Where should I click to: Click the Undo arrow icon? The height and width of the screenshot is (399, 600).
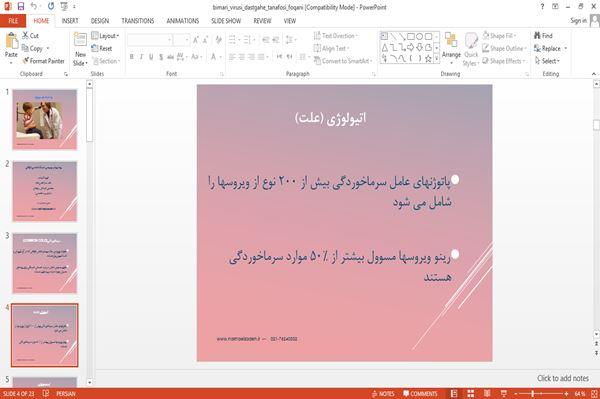tap(34, 6)
